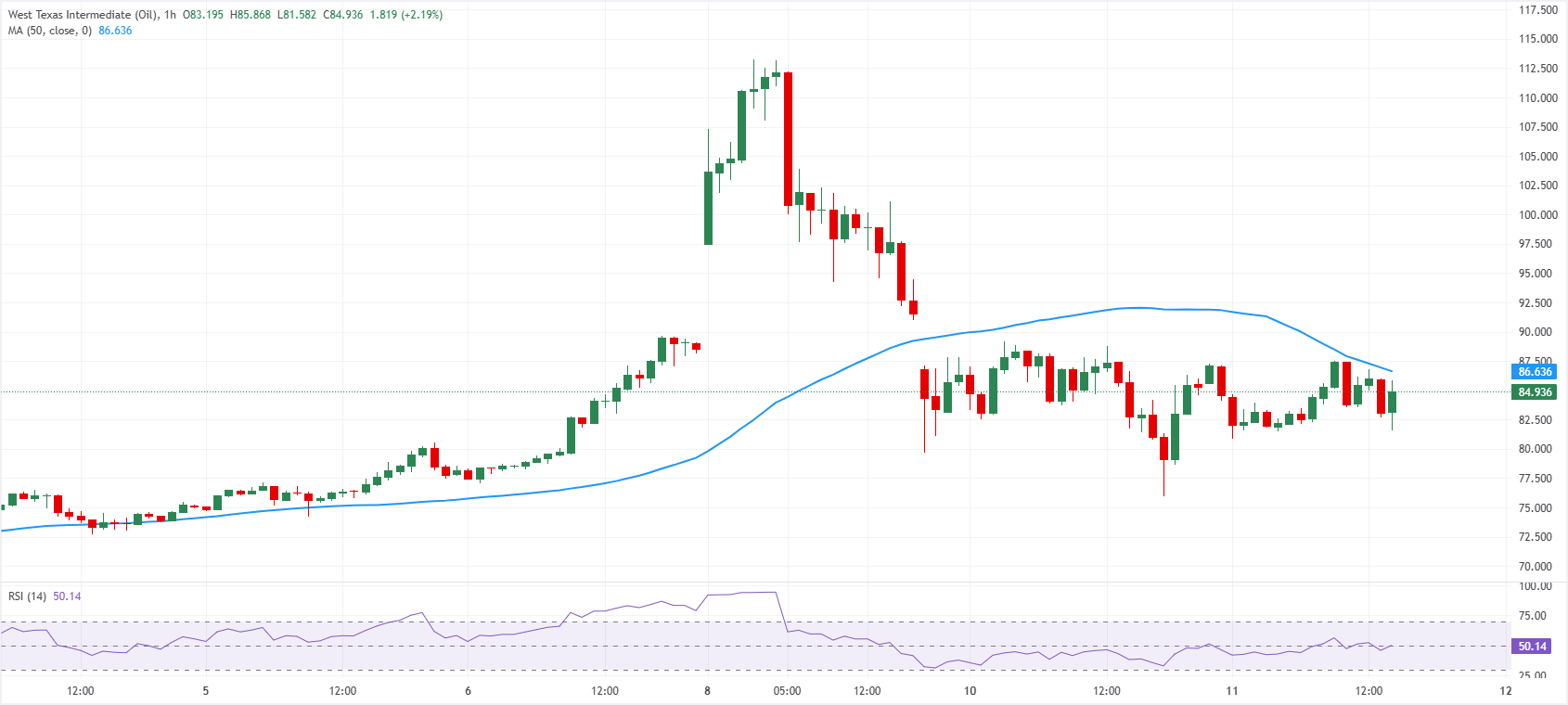Click the 70.000 bottom price axis label
This screenshot has width=1568, height=705.
(x=1537, y=567)
